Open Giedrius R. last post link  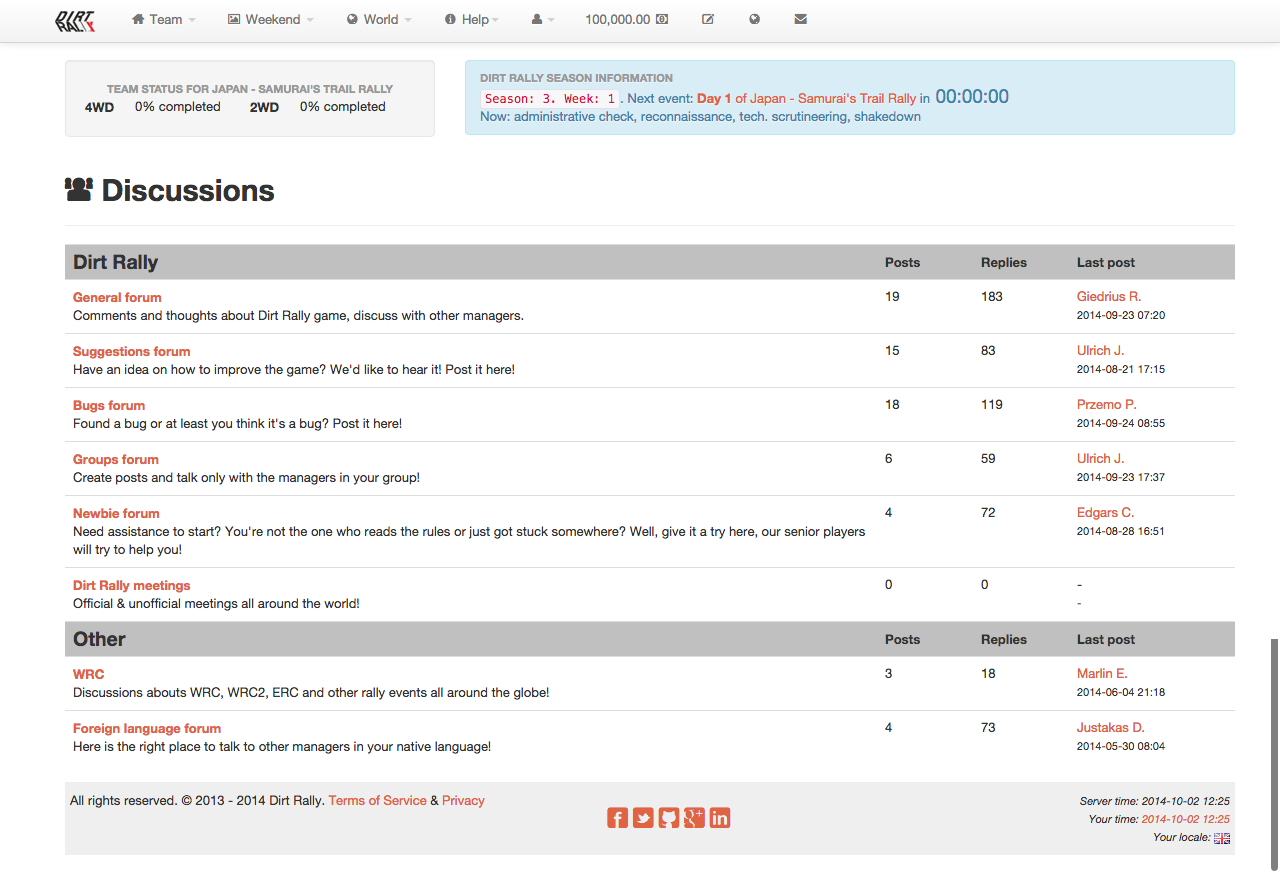pyautogui.click(x=1109, y=296)
